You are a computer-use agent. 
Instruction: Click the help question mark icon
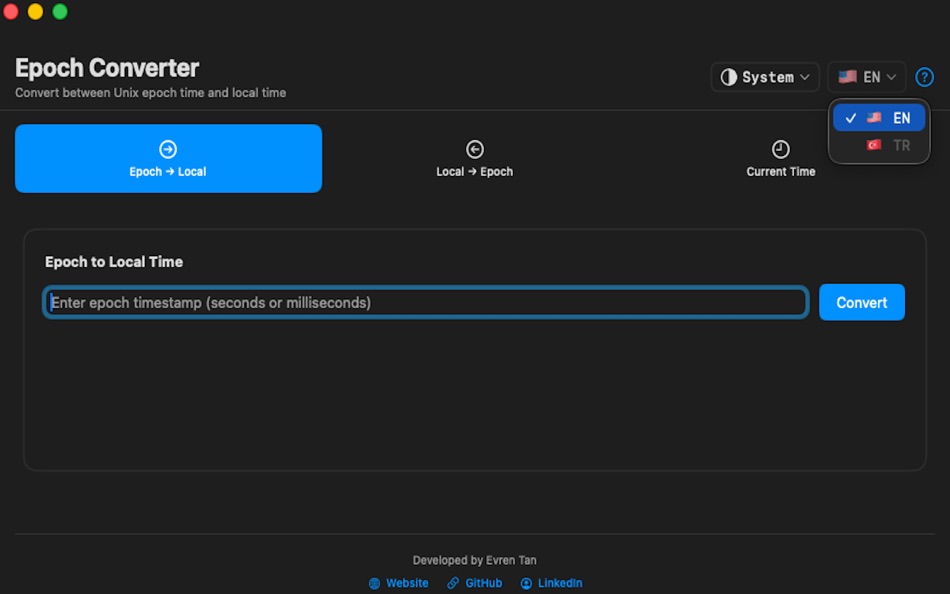pos(923,77)
